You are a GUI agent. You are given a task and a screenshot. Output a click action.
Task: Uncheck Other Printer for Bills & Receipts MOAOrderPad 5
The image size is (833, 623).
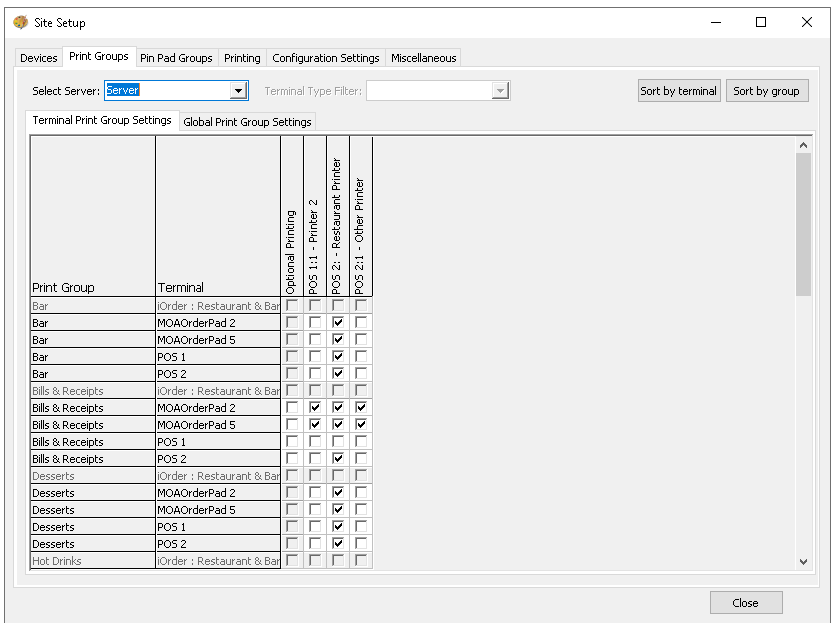pyautogui.click(x=361, y=425)
